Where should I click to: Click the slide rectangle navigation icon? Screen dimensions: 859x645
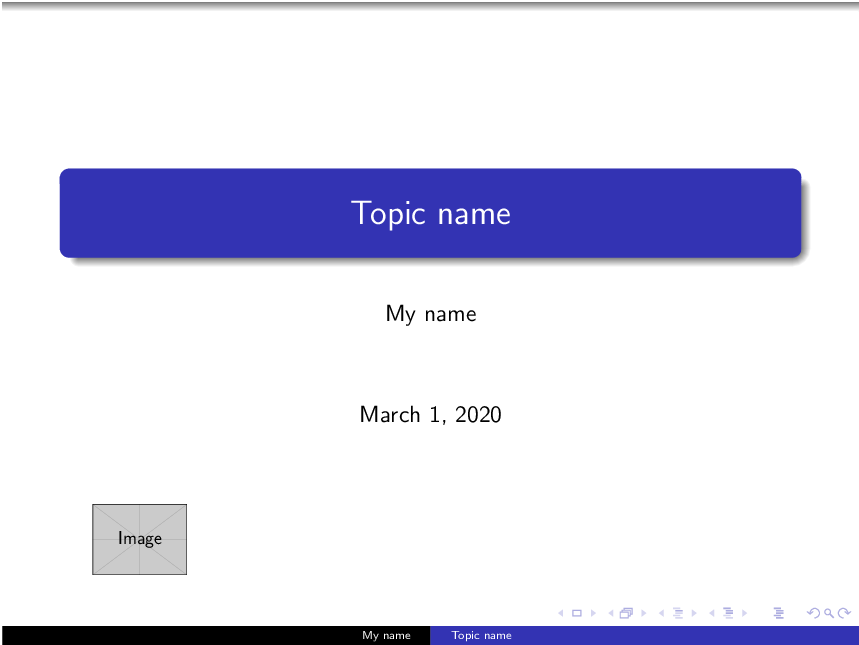576,613
